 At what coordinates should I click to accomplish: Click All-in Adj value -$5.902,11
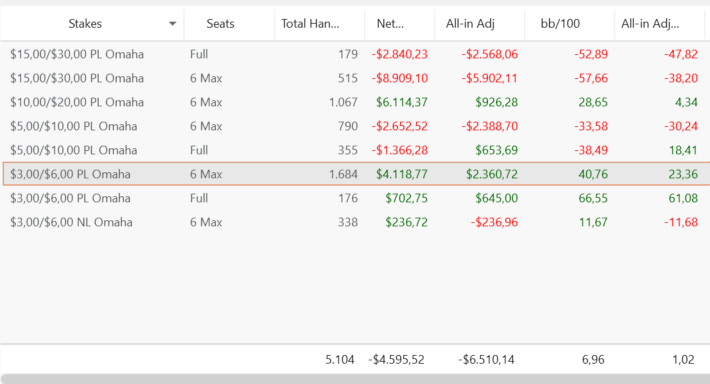coord(489,78)
